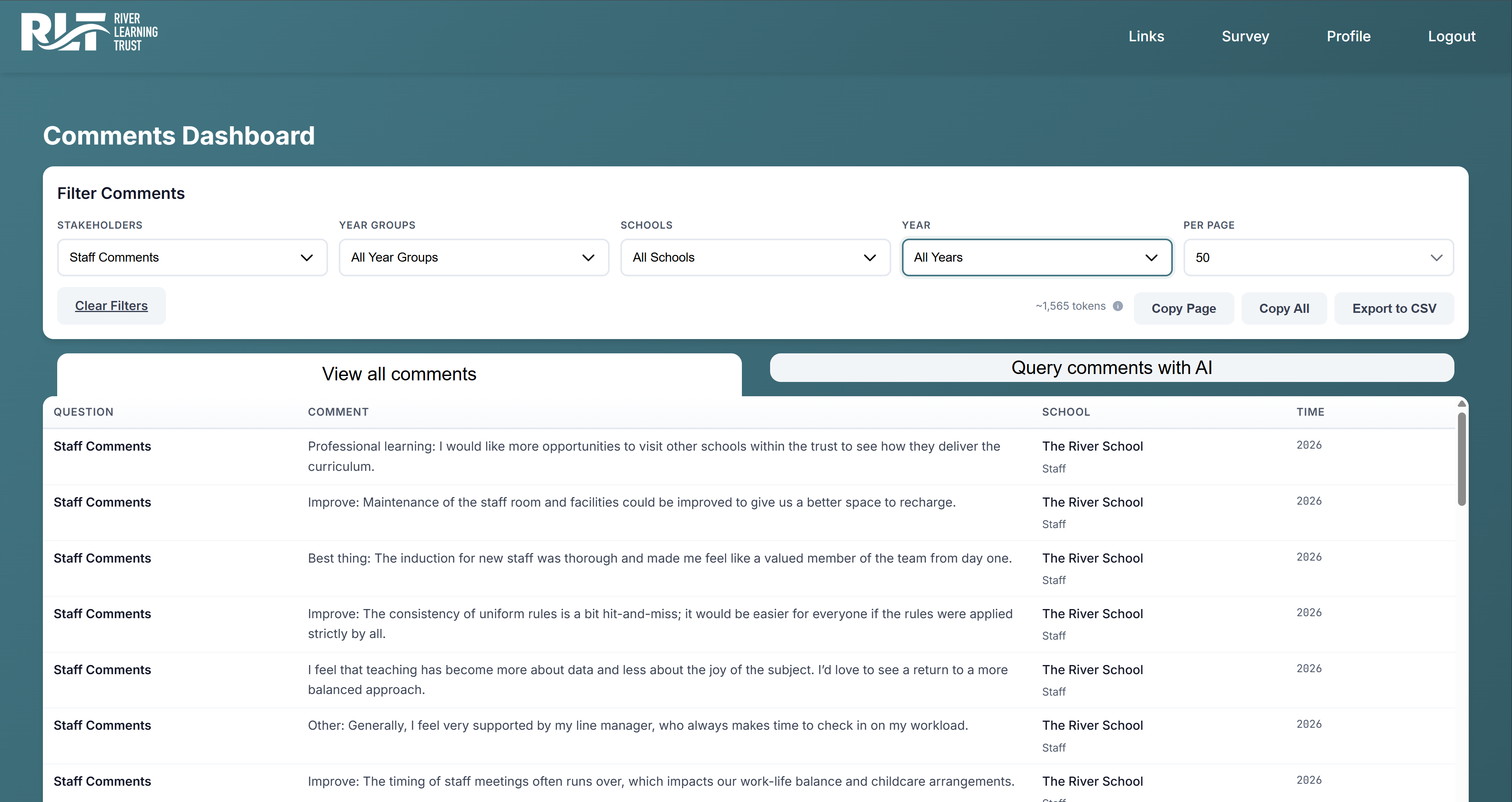The height and width of the screenshot is (802, 1512).
Task: Click the Filter Comments heading
Action: [x=121, y=193]
